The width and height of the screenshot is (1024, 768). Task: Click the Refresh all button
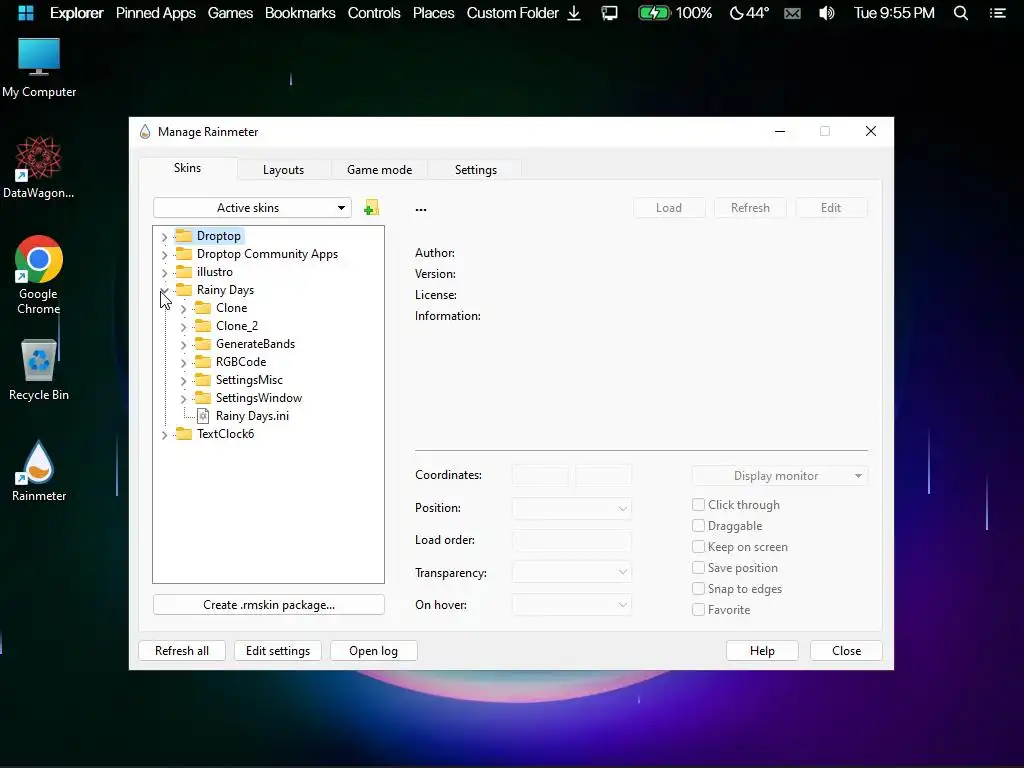[182, 650]
